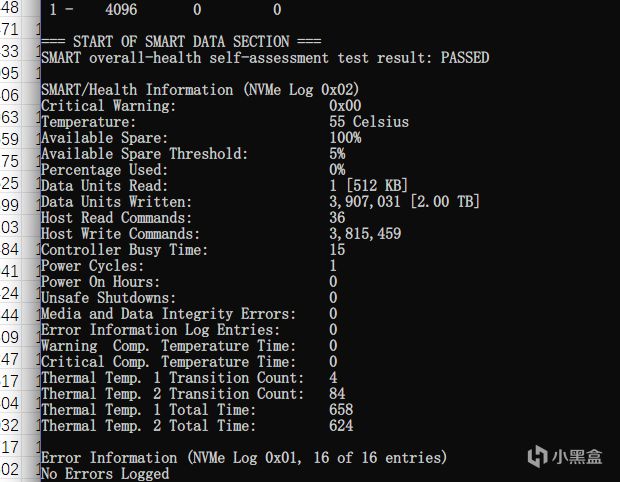Select the Available Spare 100% value
The width and height of the screenshot is (620, 482).
click(x=345, y=138)
